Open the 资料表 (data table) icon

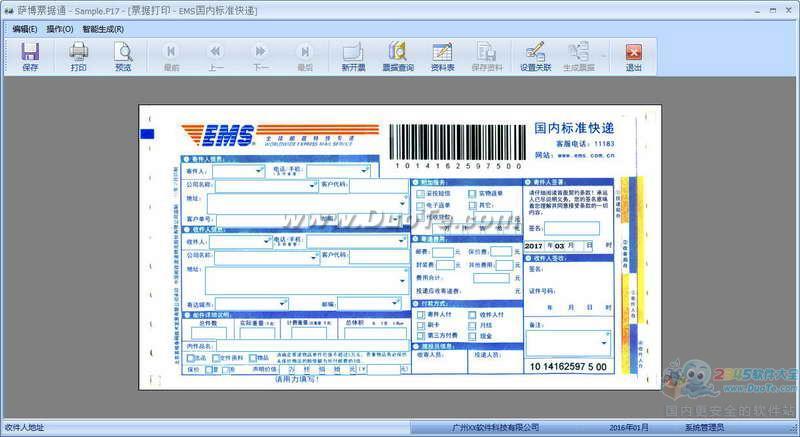[x=442, y=53]
